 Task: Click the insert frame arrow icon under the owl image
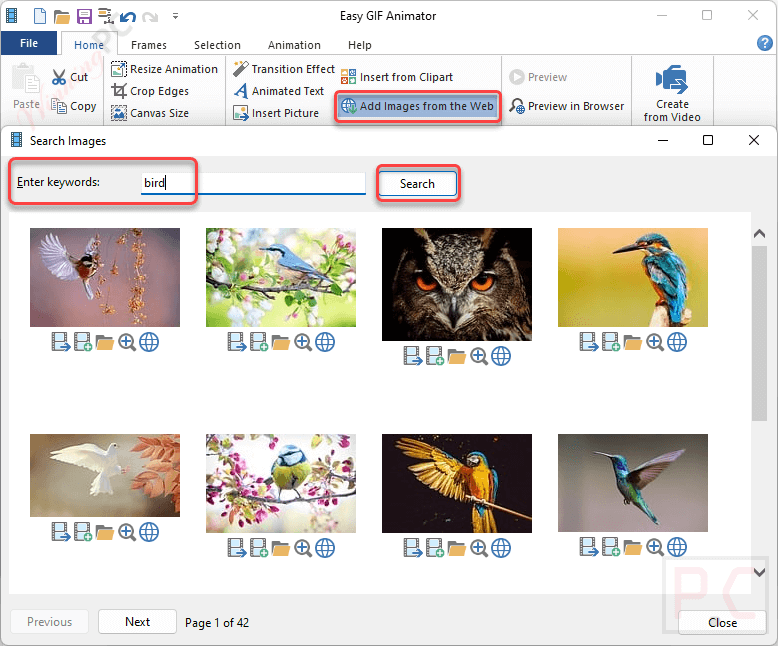point(413,356)
